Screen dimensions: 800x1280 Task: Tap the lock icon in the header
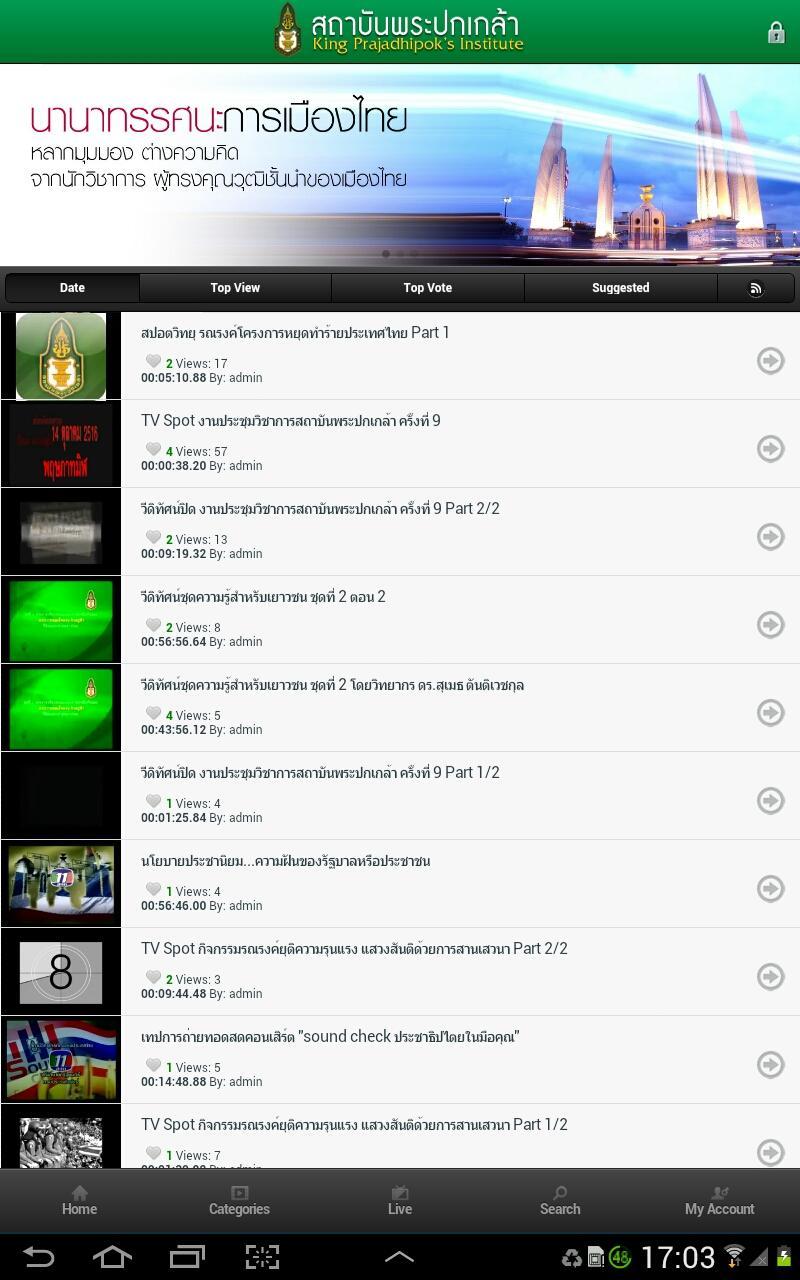[x=776, y=33]
